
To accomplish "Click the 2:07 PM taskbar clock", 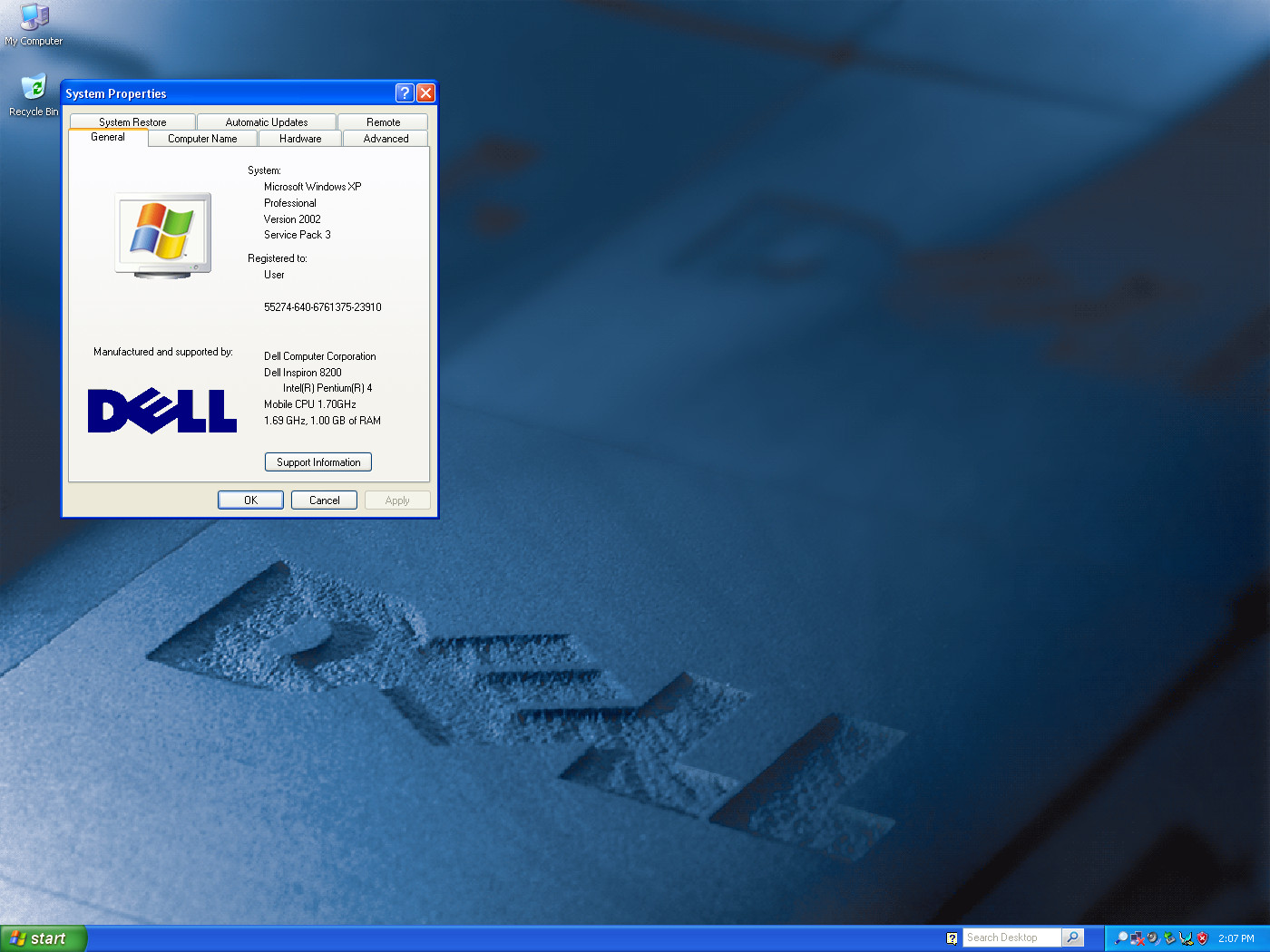I will (1236, 938).
